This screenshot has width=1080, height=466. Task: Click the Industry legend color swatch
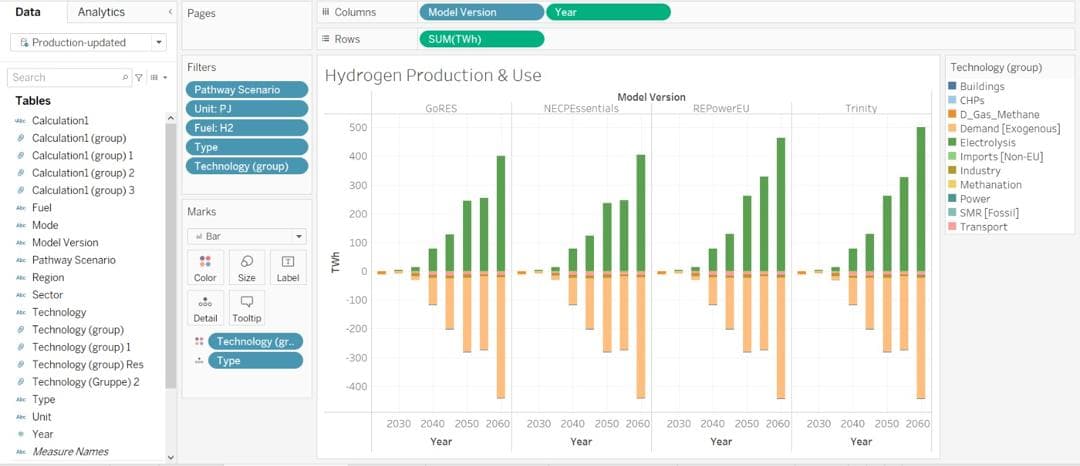952,171
